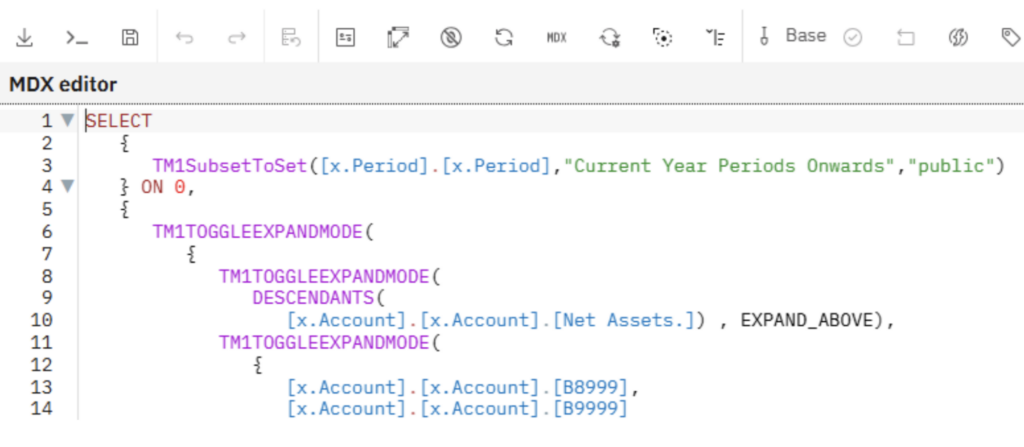
Task: Click the redo arrow
Action: [x=237, y=37]
